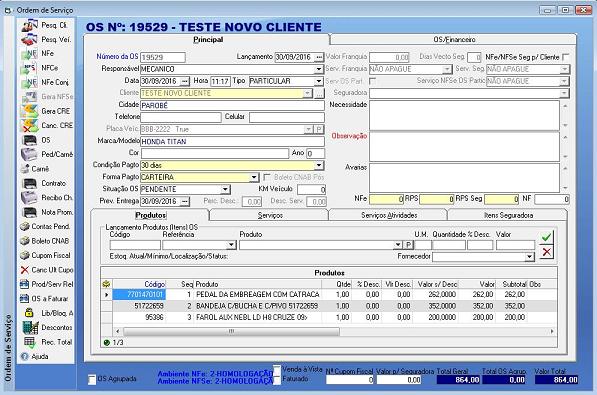Click Cliente ellipsis browse button

319,94
